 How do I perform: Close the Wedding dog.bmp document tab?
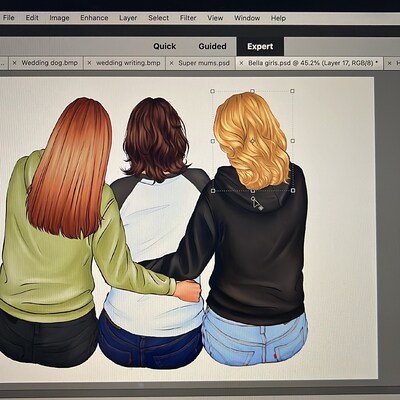point(14,63)
